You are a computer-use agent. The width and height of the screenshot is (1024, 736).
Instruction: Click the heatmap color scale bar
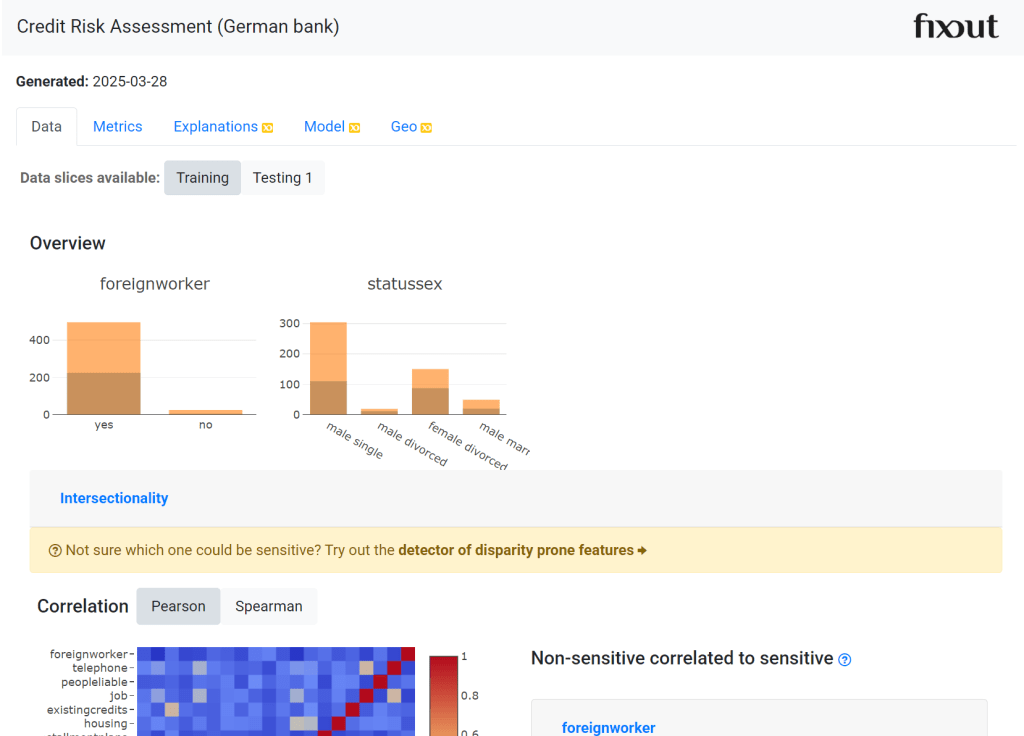point(443,695)
